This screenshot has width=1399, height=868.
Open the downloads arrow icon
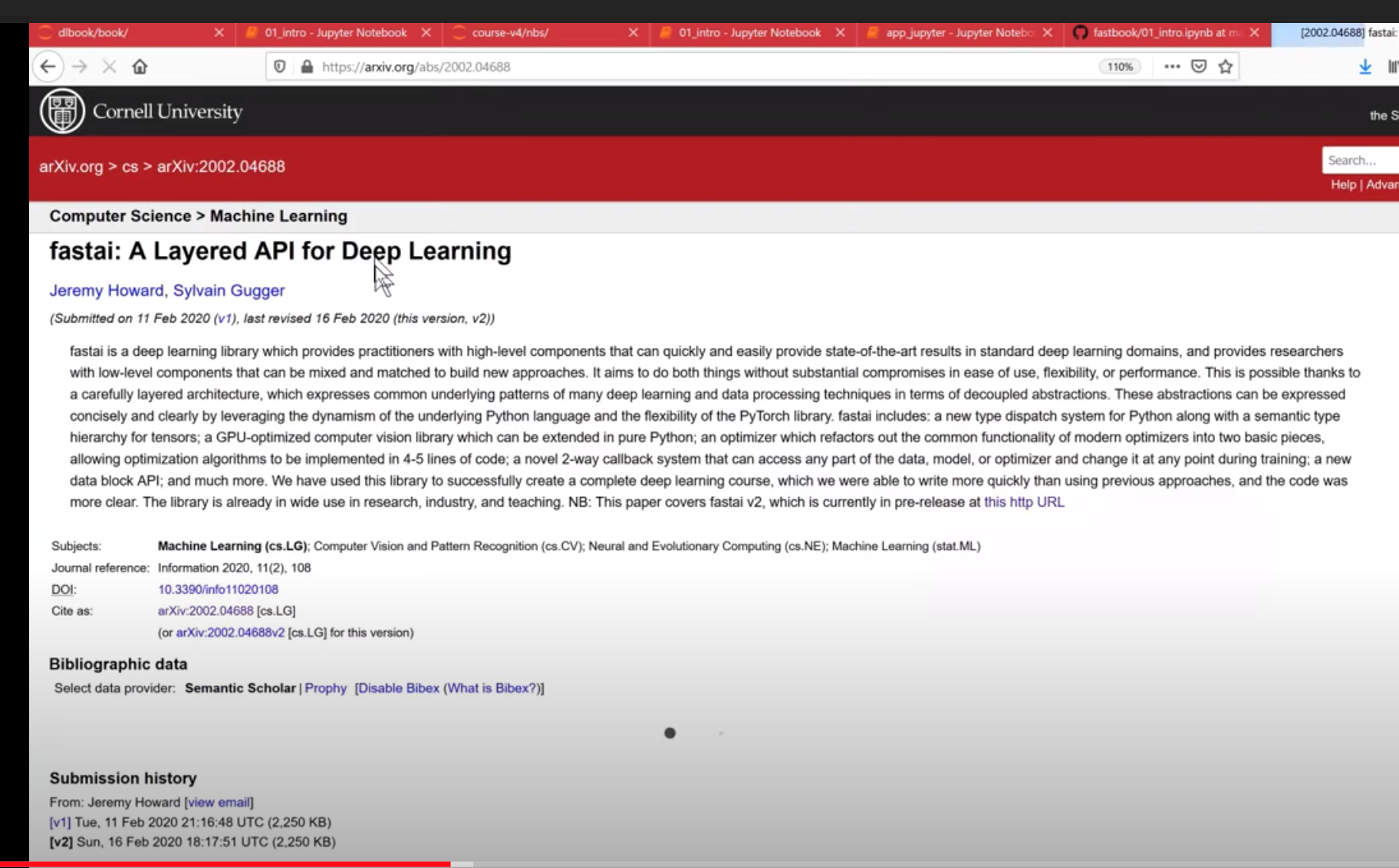point(1365,67)
